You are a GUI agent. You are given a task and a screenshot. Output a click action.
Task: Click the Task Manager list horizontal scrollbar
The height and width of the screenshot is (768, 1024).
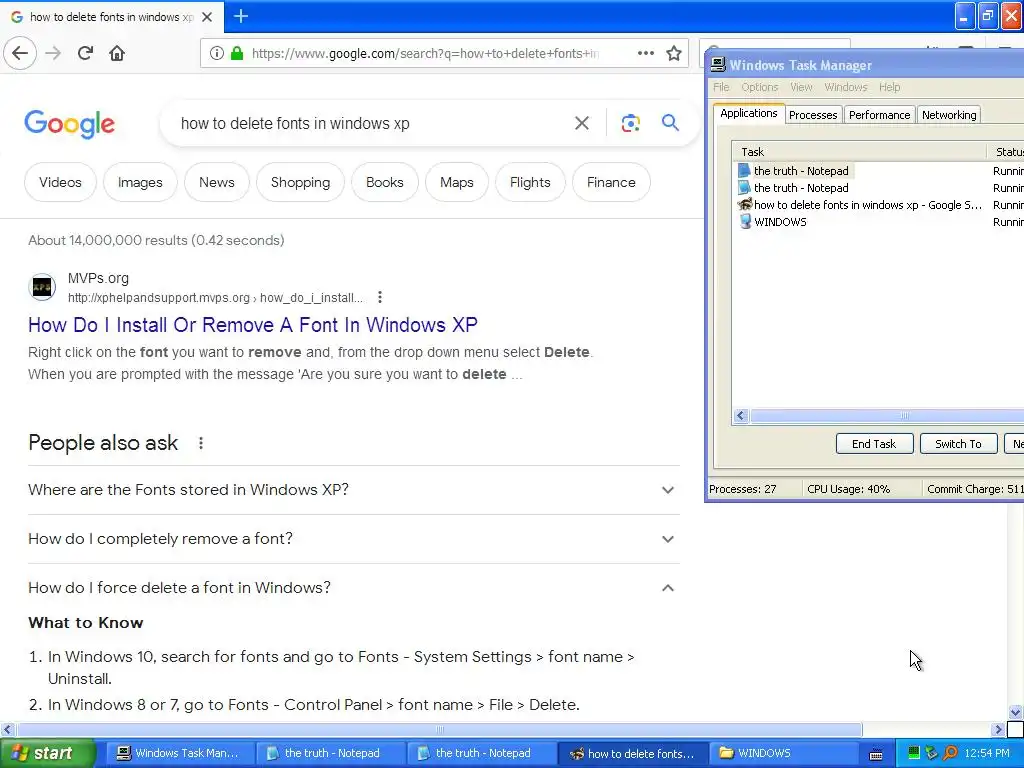tap(888, 416)
